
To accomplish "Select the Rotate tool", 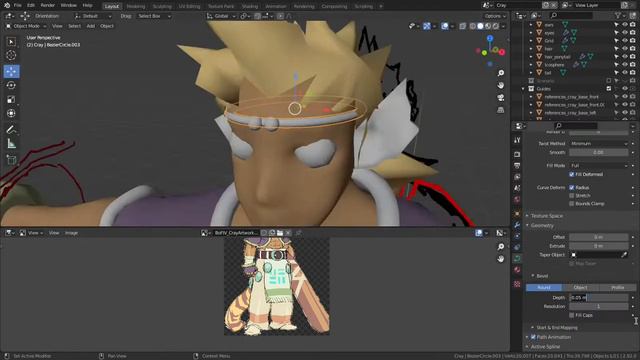I will (x=11, y=85).
